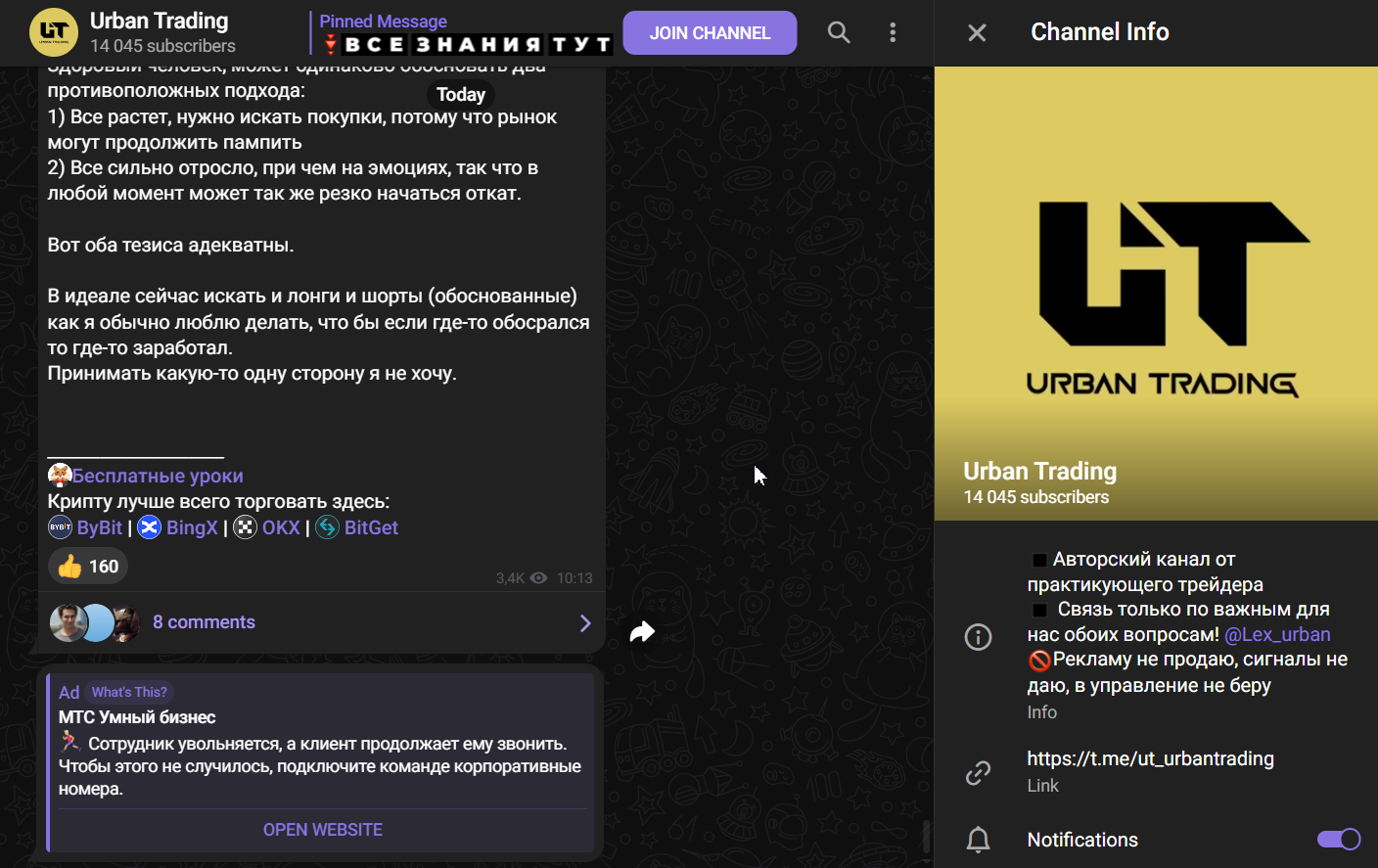Click the ByBit logo icon
Image resolution: width=1378 pixels, height=868 pixels.
coord(61,527)
